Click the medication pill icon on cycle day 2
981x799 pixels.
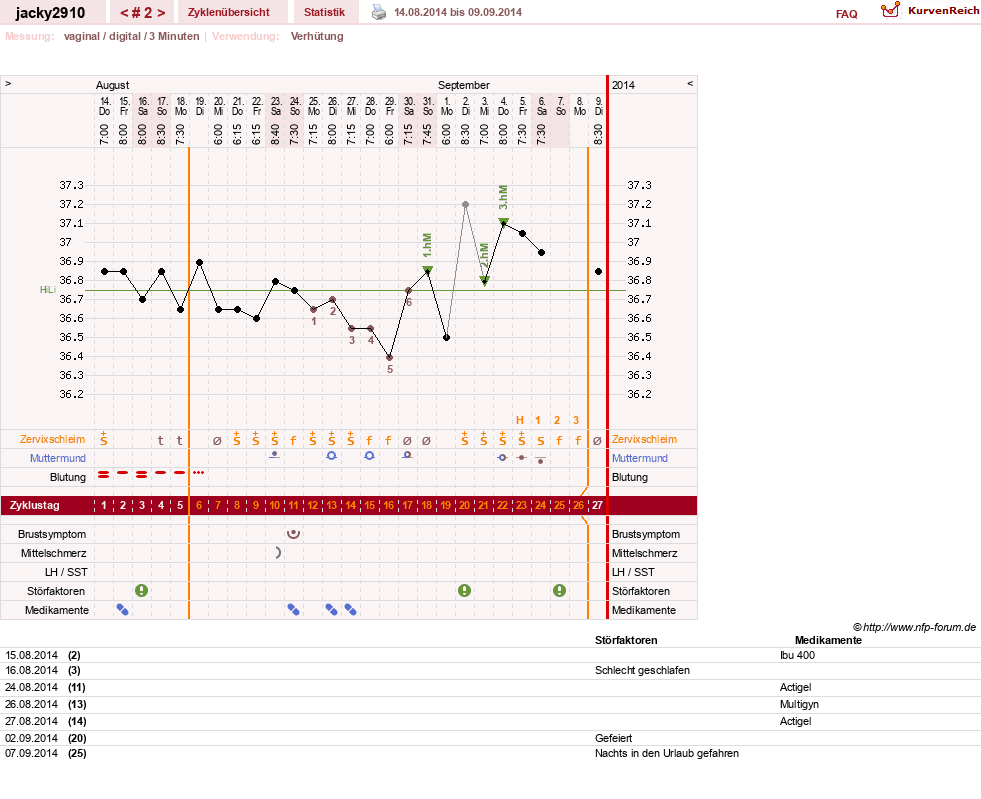[123, 609]
